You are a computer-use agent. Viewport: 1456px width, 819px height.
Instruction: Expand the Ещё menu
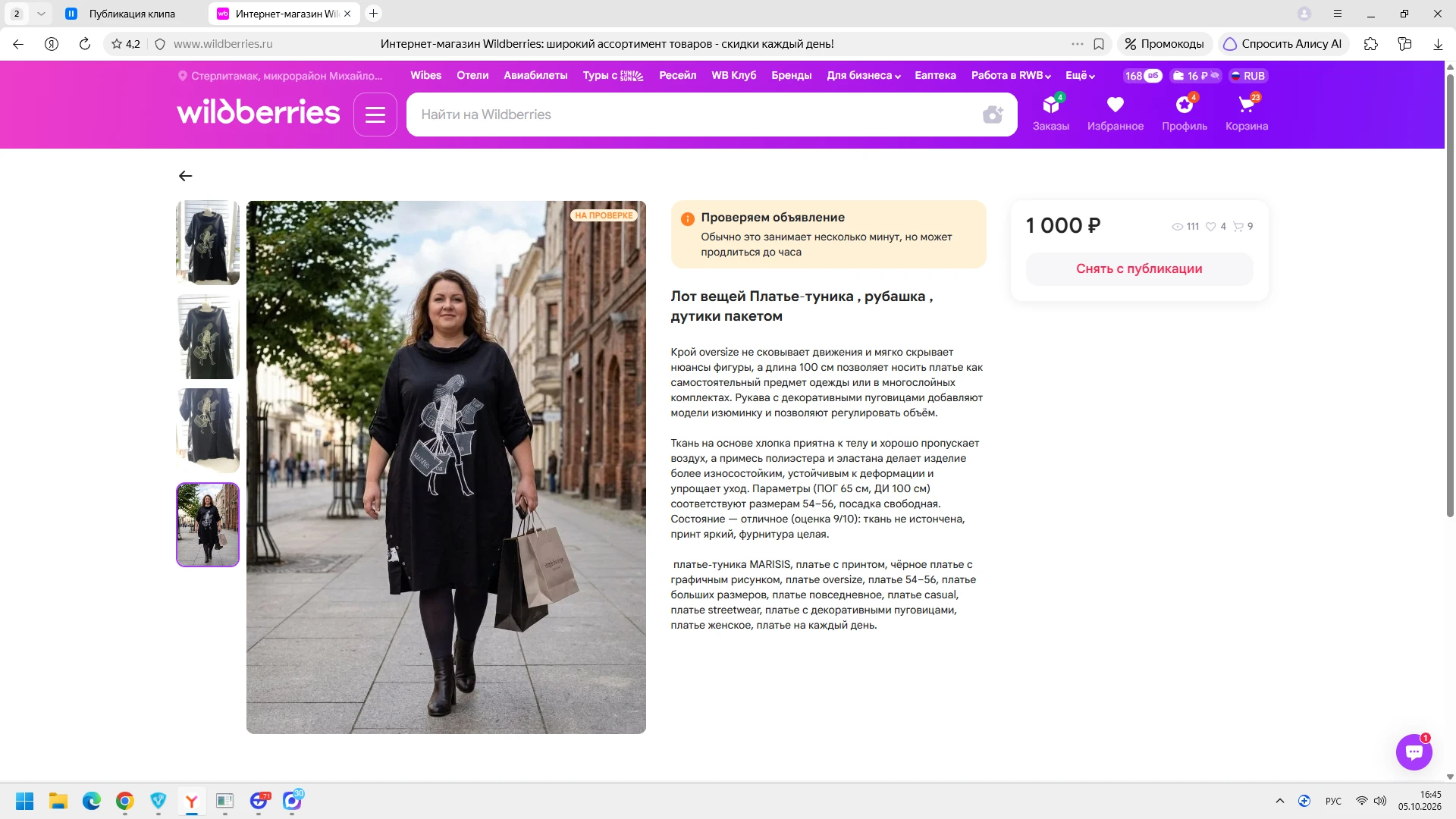point(1081,76)
